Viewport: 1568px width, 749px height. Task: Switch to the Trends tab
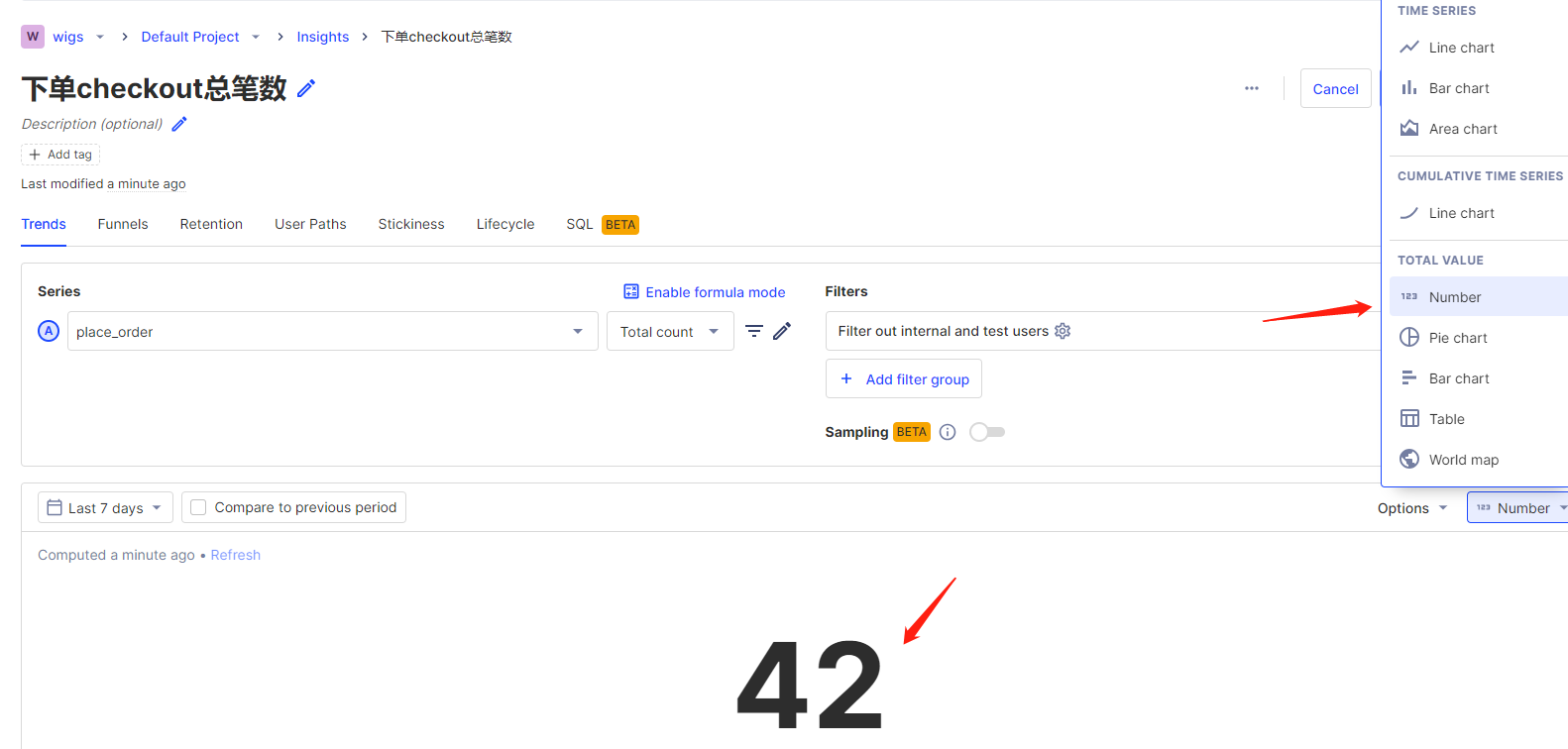(x=44, y=224)
